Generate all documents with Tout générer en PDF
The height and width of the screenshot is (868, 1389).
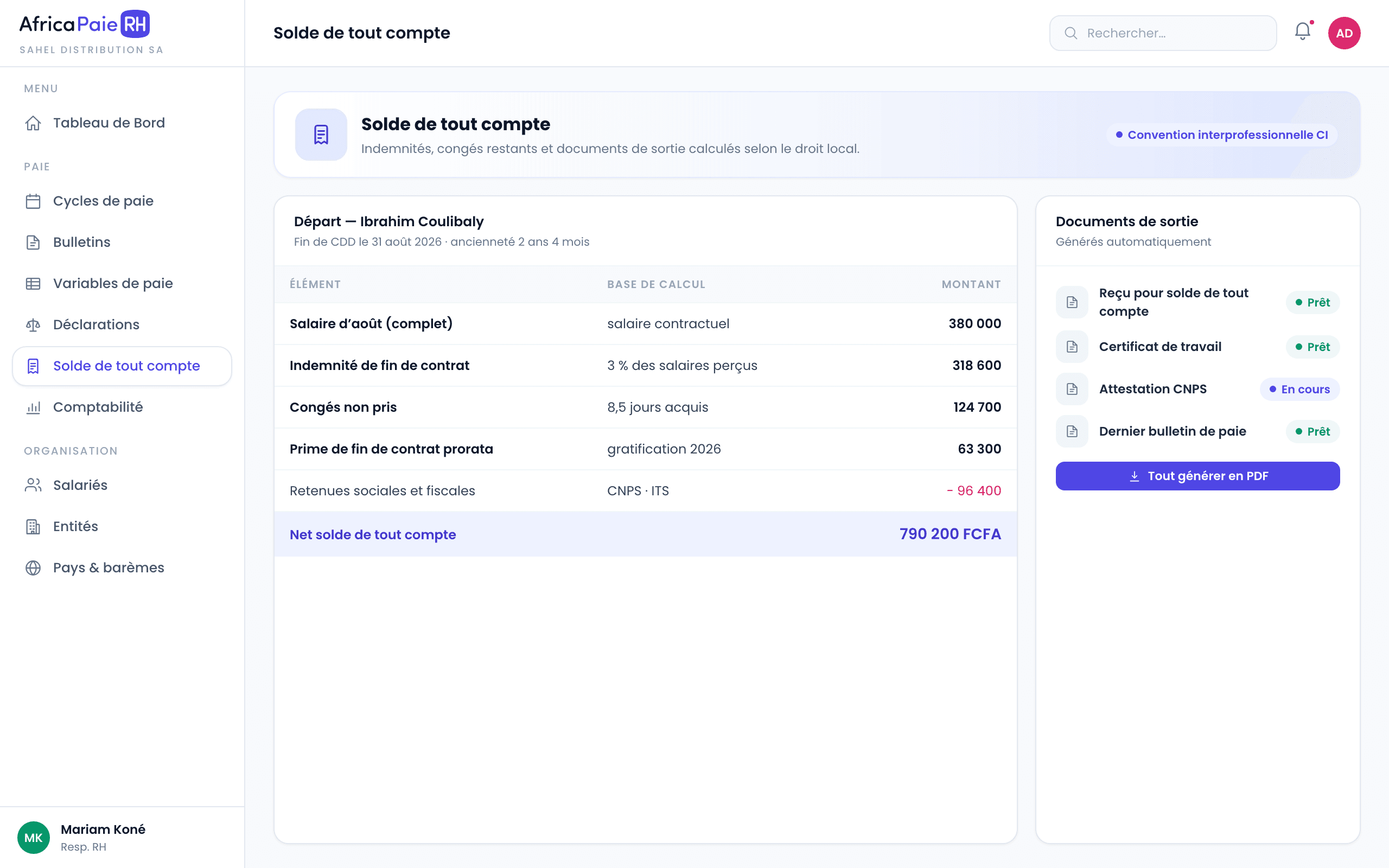pyautogui.click(x=1197, y=476)
